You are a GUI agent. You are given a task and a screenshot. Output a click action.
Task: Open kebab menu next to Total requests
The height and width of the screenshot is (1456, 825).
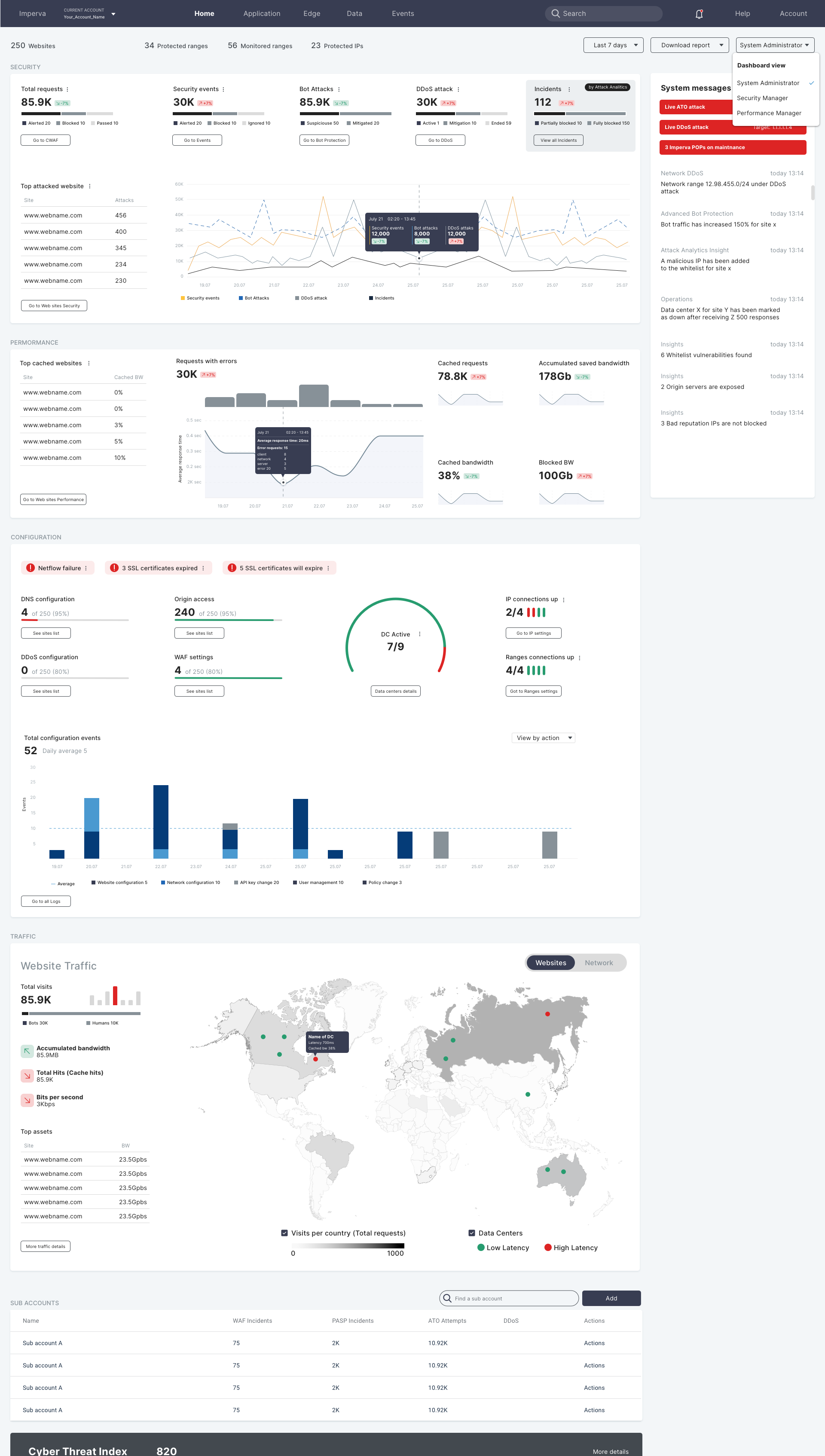tap(67, 89)
